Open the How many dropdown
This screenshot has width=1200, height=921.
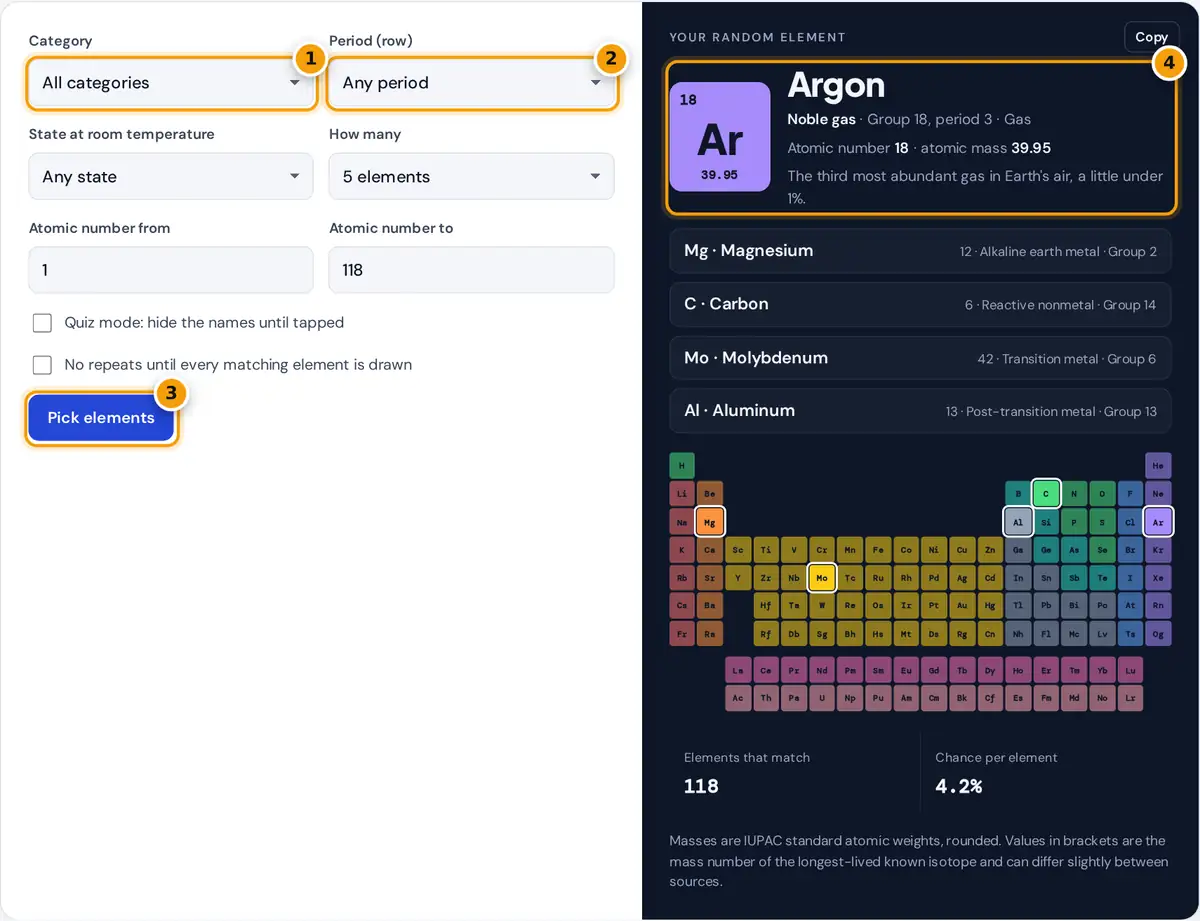(471, 177)
